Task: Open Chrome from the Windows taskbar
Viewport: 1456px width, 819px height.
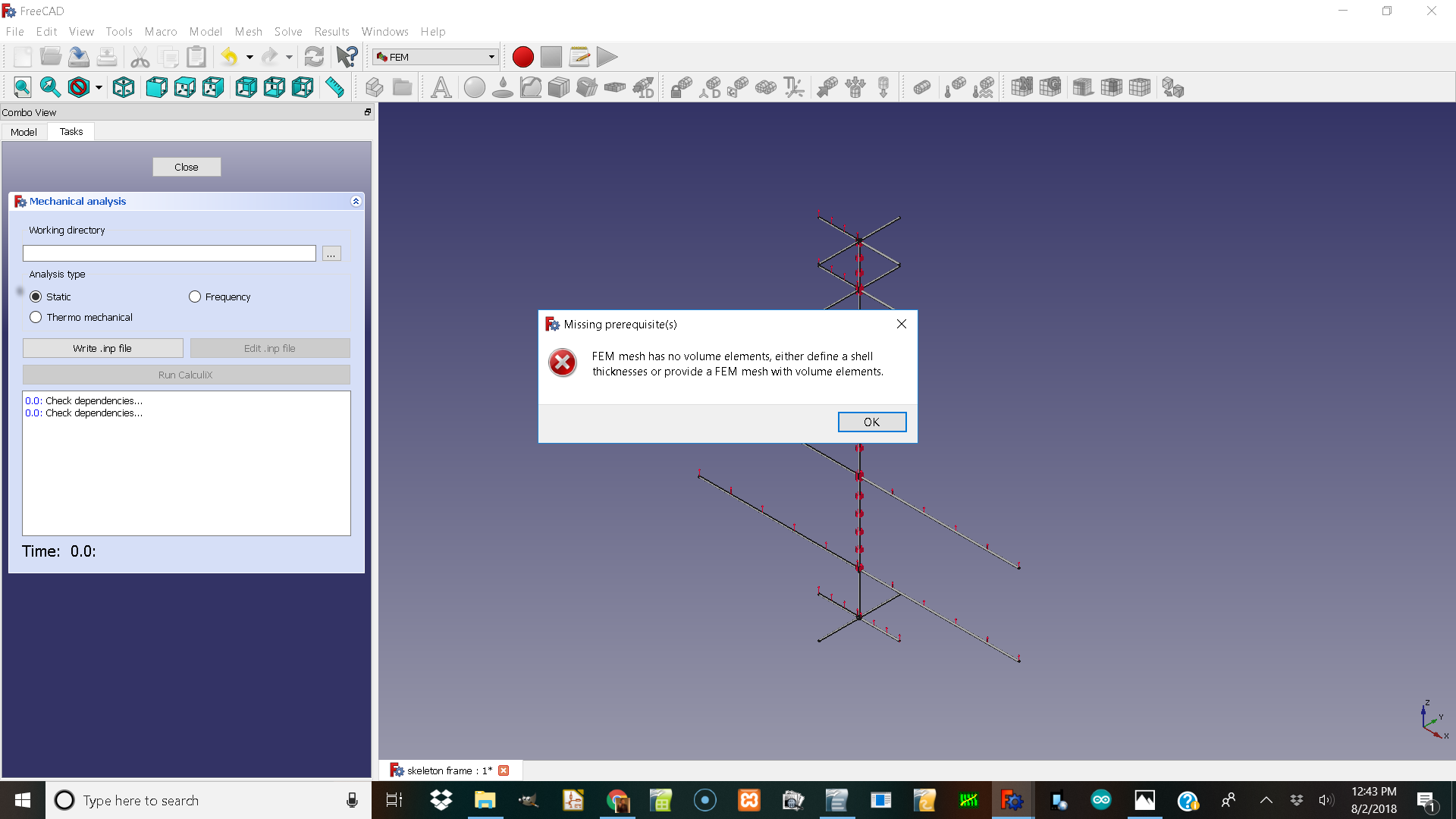Action: click(617, 800)
